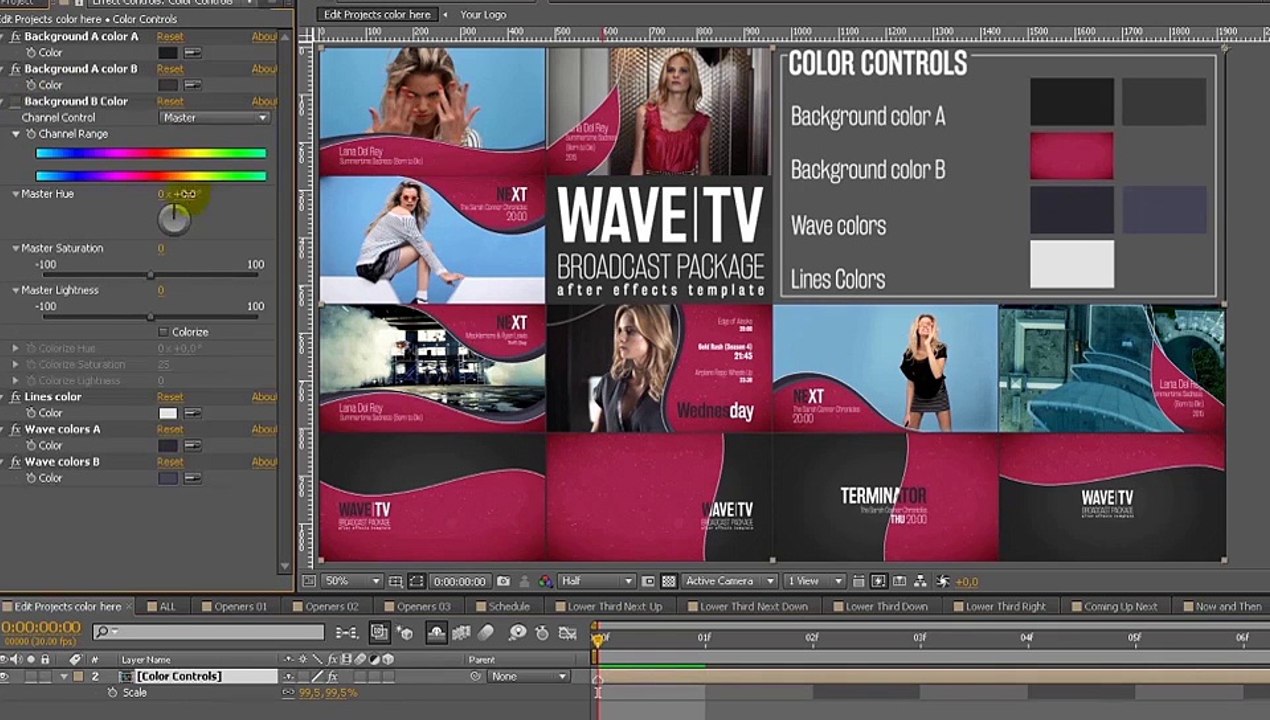Open the Parent None dropdown
The image size is (1270, 720).
click(527, 677)
